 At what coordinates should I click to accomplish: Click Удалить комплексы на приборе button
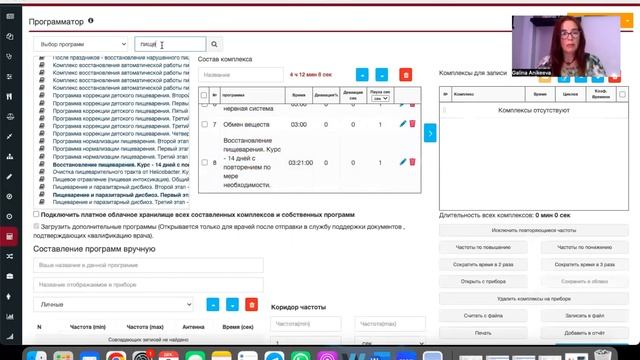pyautogui.click(x=533, y=299)
